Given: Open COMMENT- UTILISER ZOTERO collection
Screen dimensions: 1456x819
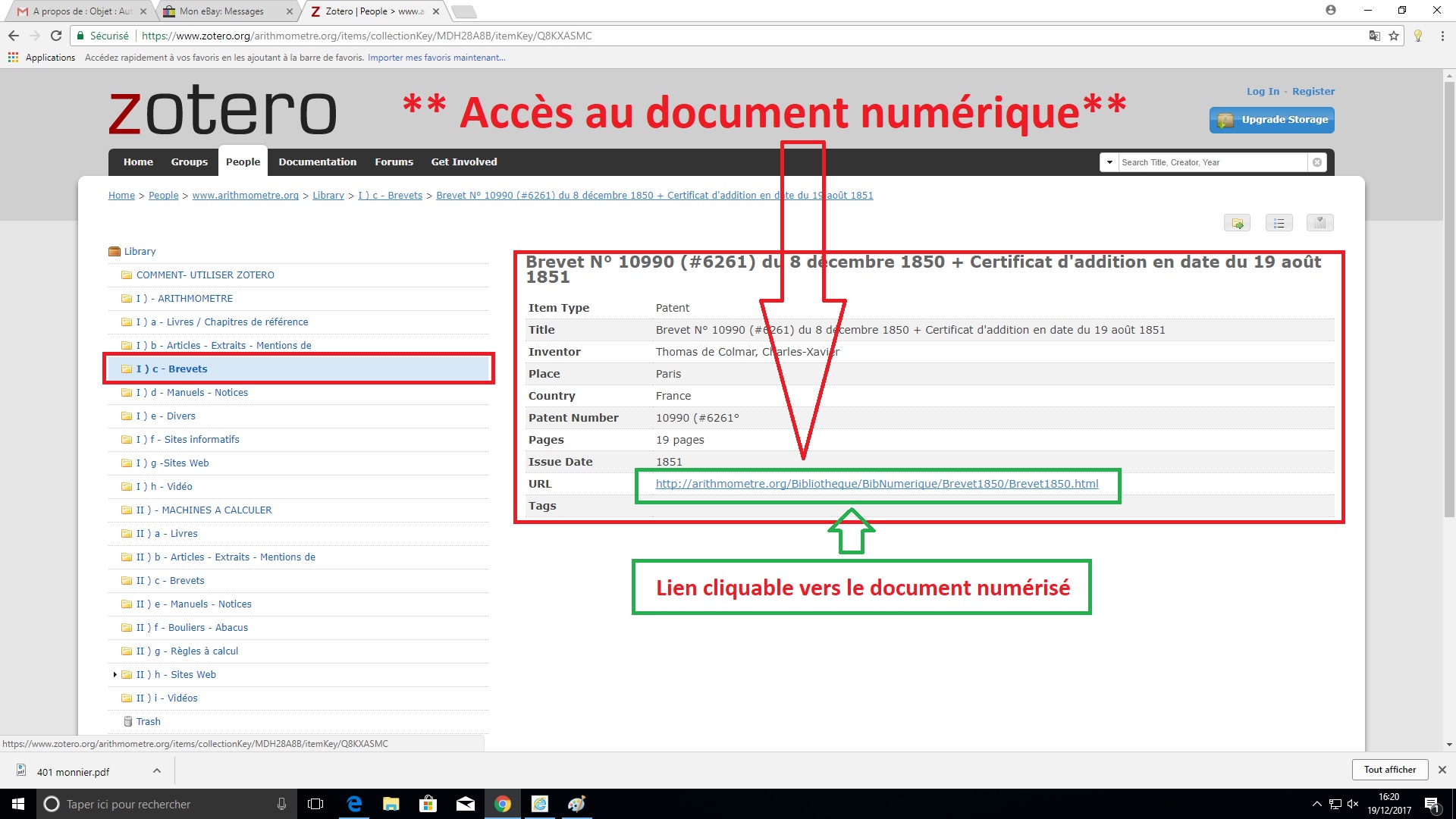Looking at the screenshot, I should [205, 275].
